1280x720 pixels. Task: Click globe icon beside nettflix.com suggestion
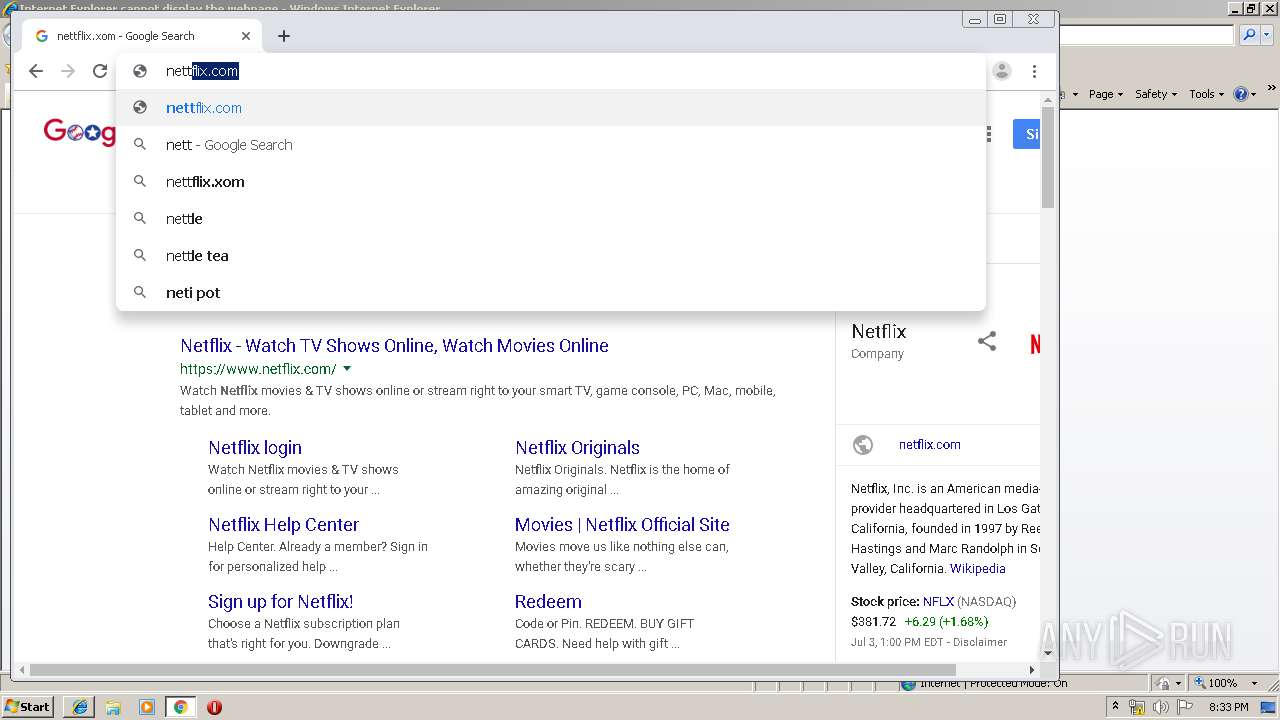[x=140, y=108]
